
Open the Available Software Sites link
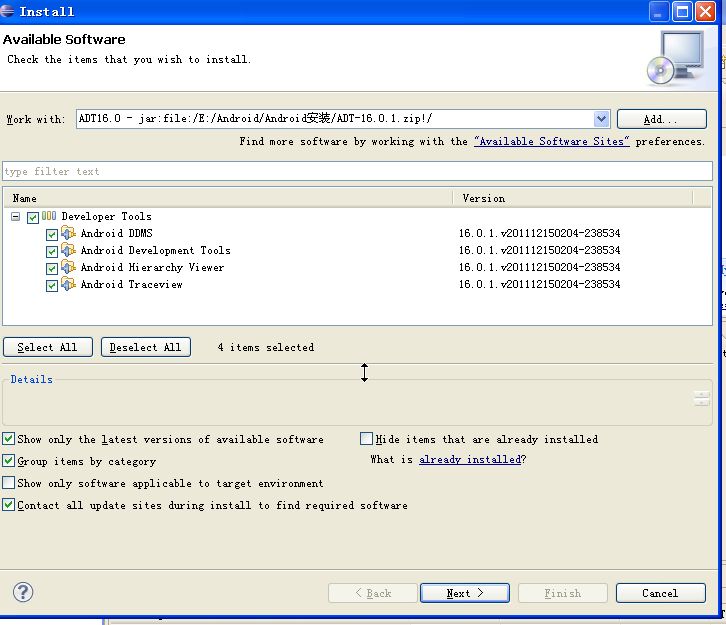point(551,142)
